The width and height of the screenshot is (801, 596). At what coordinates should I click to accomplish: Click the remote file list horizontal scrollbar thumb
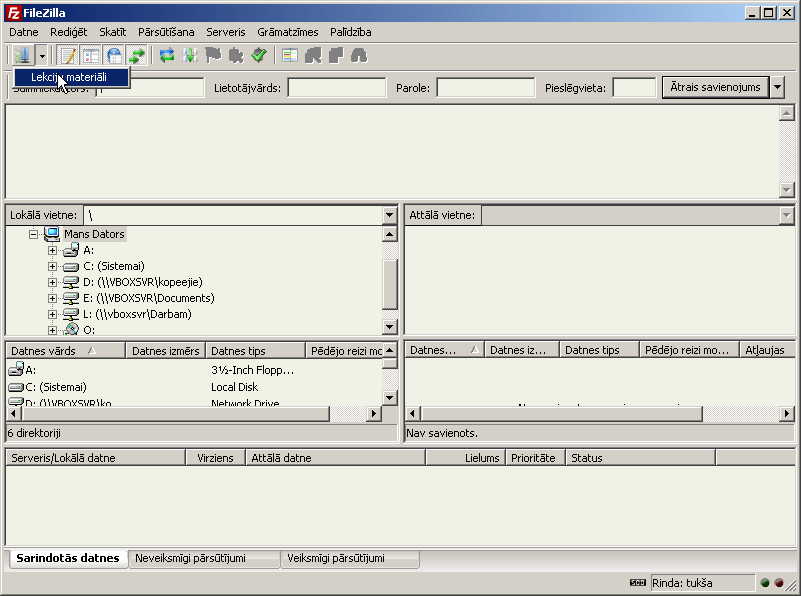coord(562,413)
